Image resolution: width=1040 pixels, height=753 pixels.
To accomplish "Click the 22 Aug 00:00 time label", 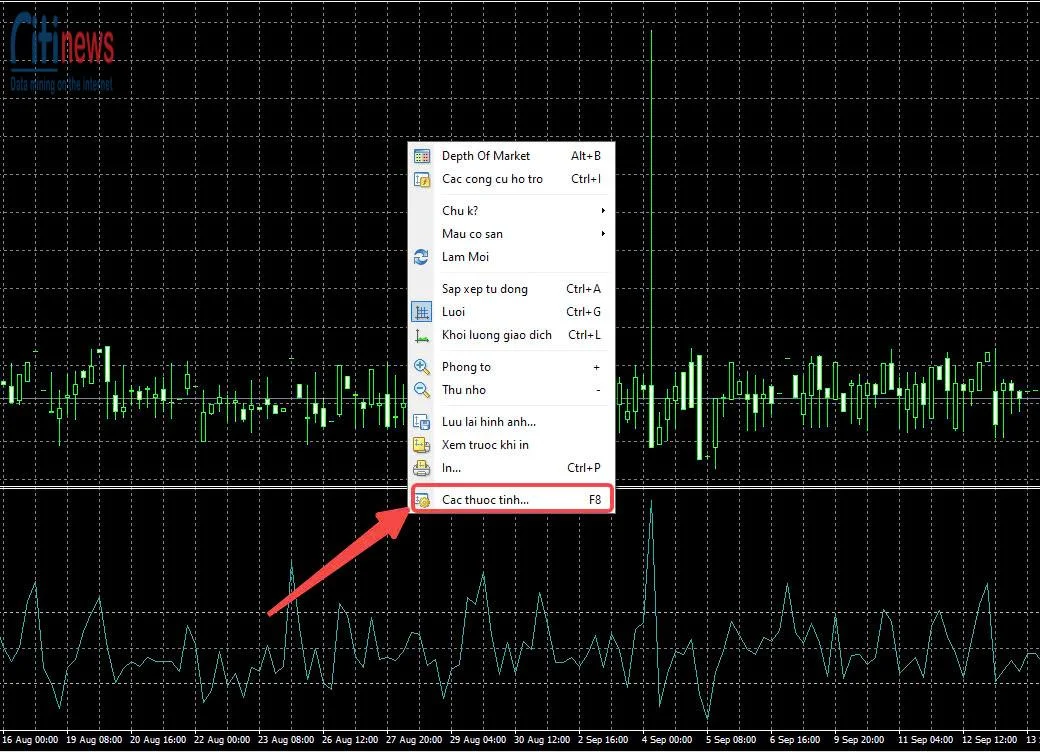I will 222,740.
